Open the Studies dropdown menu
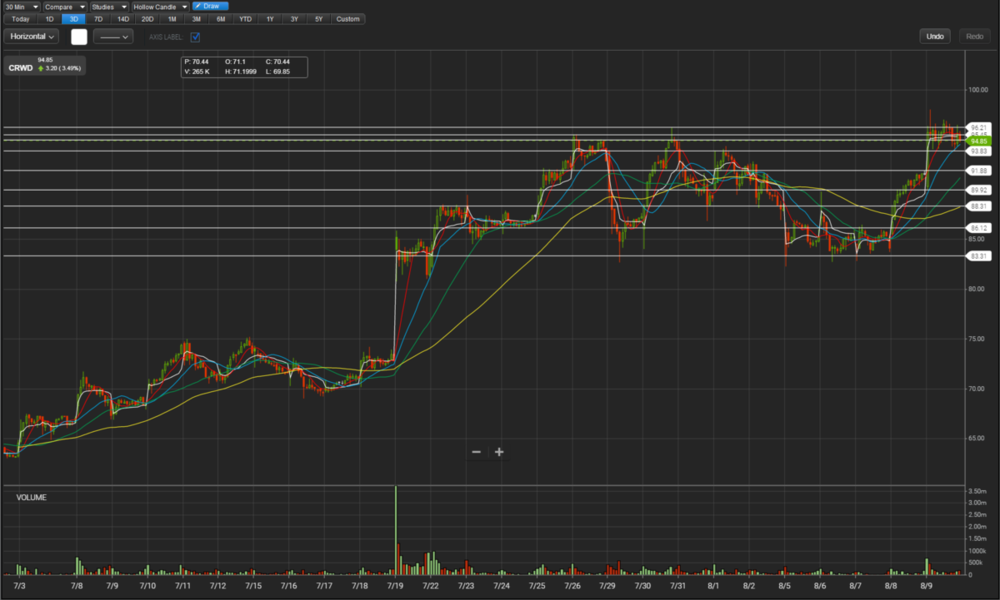This screenshot has height=600, width=1000. 109,6
